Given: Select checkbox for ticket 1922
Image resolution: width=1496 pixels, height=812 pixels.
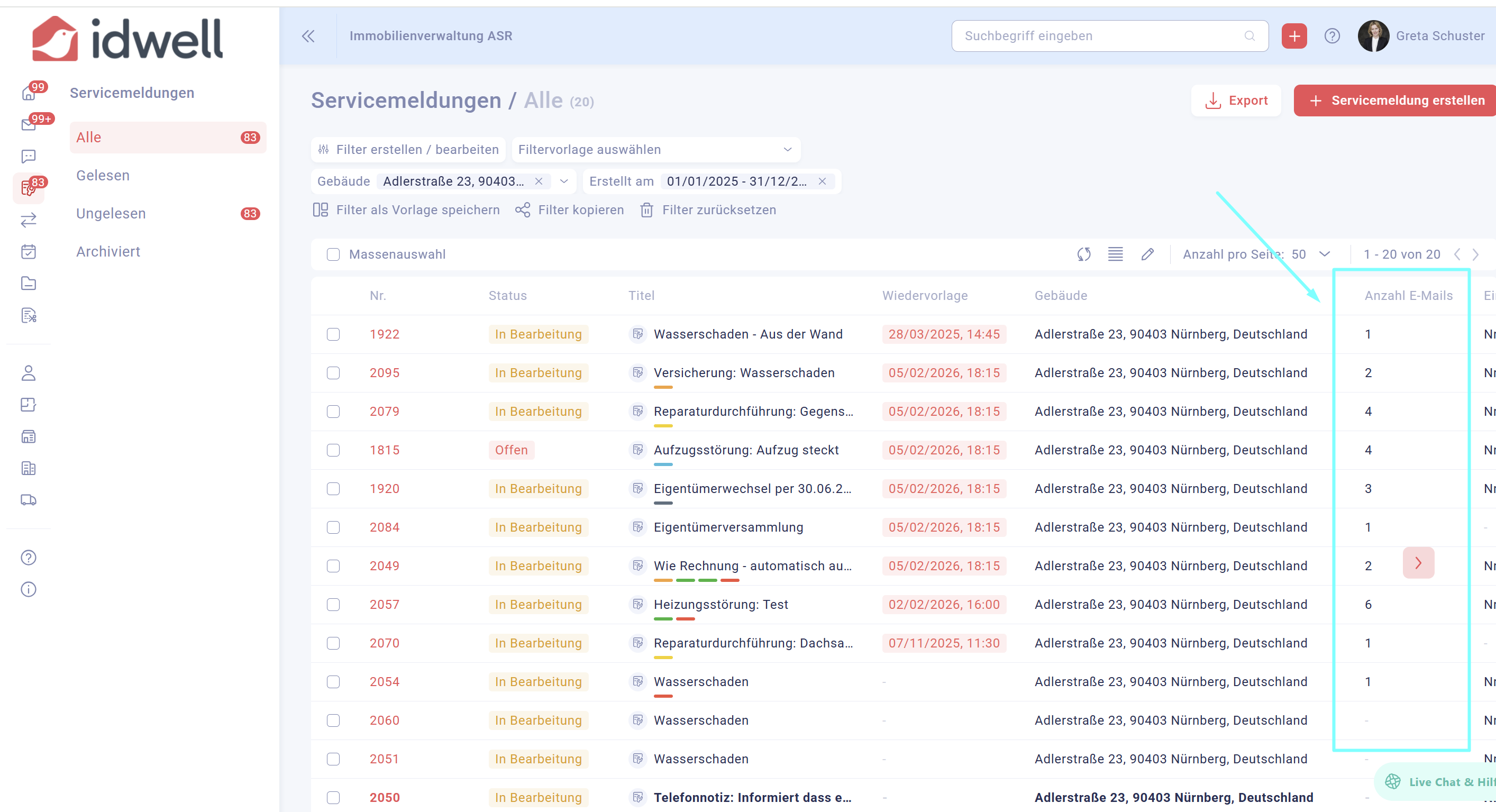Looking at the screenshot, I should (x=333, y=334).
